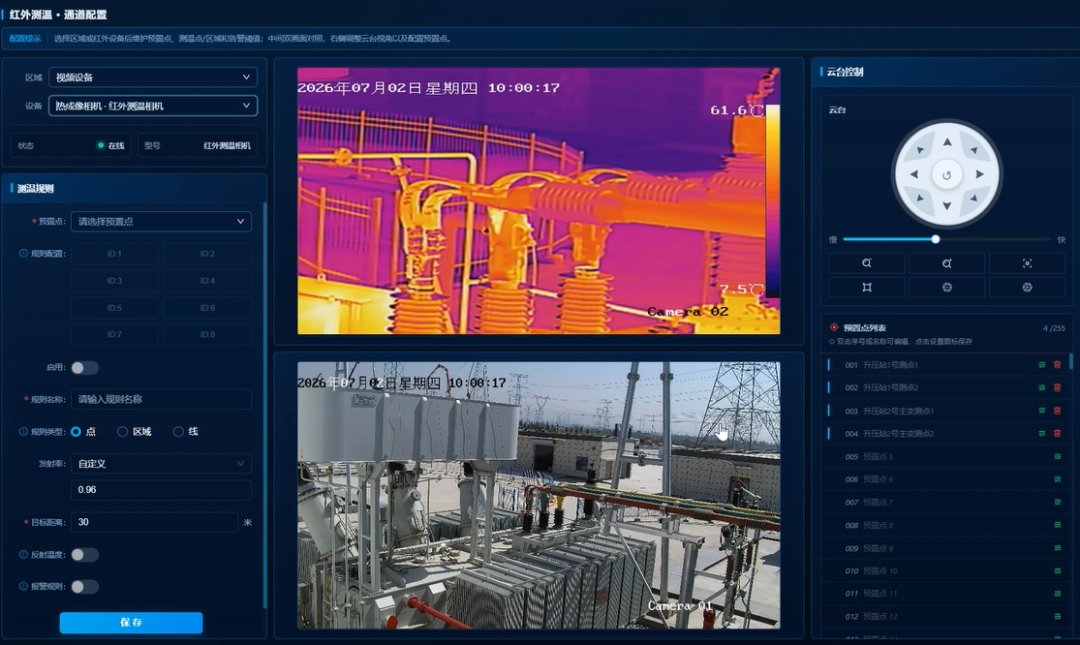Image resolution: width=1080 pixels, height=645 pixels.
Task: Toggle the 报警规则 switch
Action: pyautogui.click(x=84, y=586)
